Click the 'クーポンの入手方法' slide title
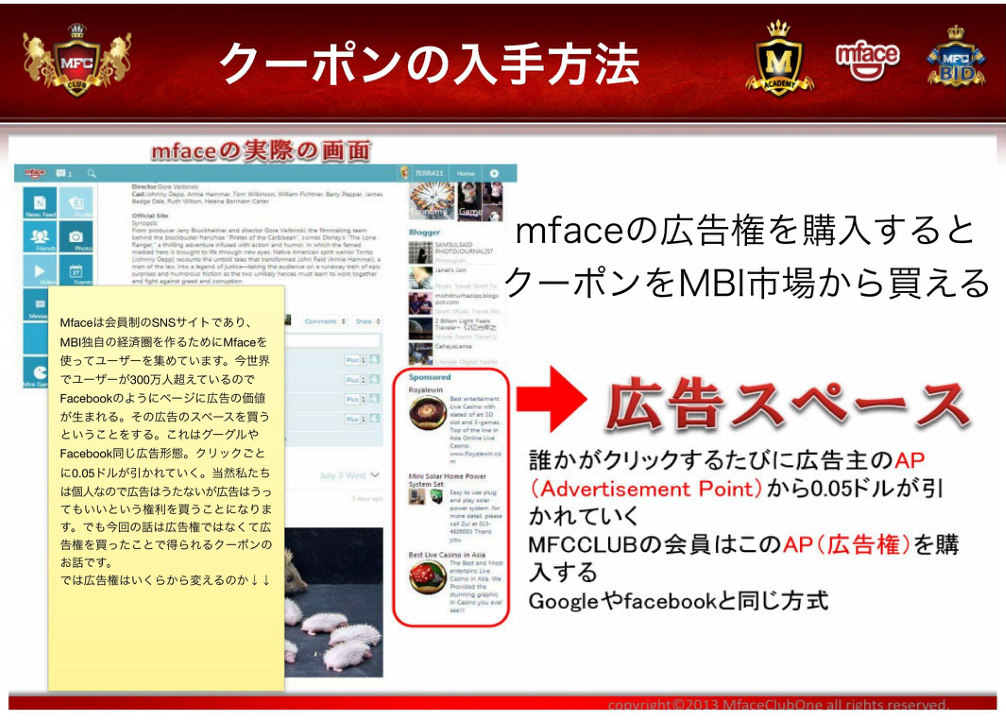The height and width of the screenshot is (722, 1006). (429, 64)
